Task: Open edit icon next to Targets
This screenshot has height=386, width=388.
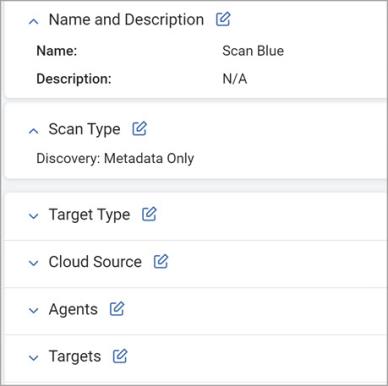Action: 120,356
